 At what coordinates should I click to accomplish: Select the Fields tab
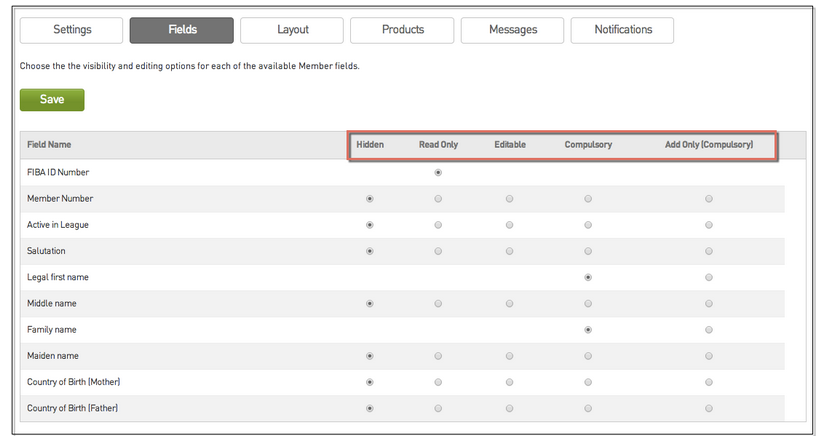(181, 30)
